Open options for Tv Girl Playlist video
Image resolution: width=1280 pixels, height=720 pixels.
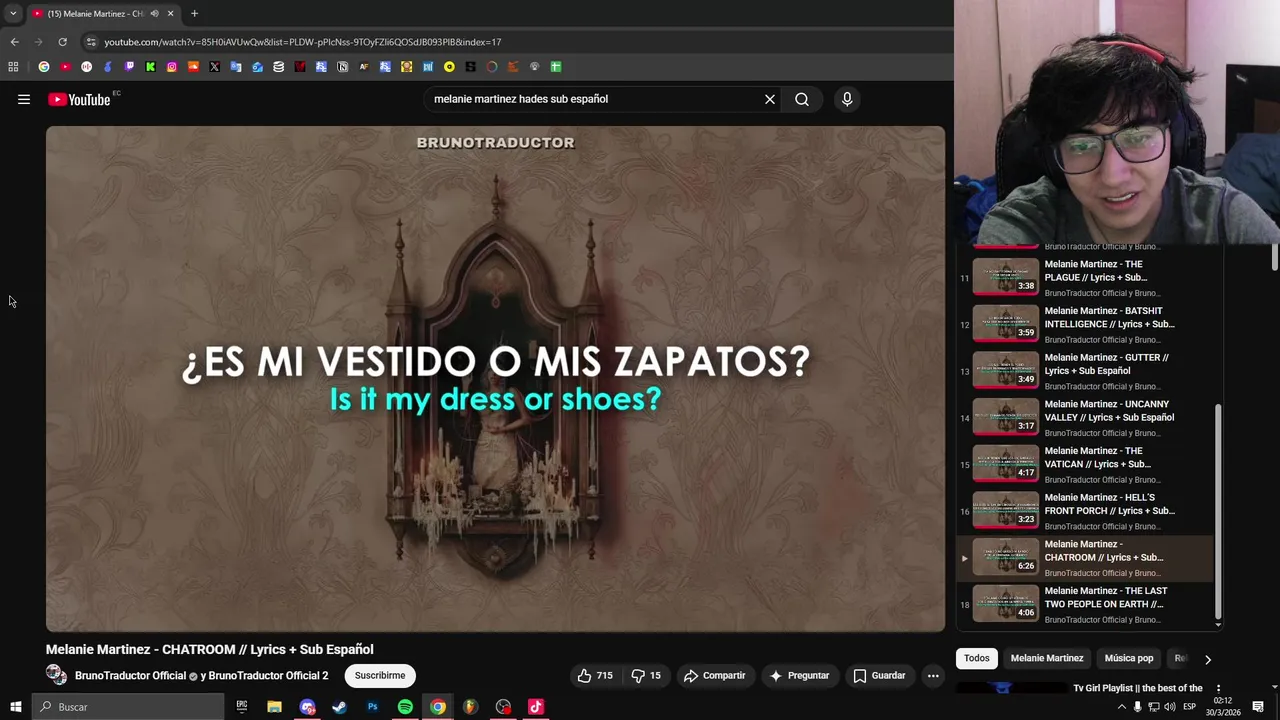(x=1218, y=689)
